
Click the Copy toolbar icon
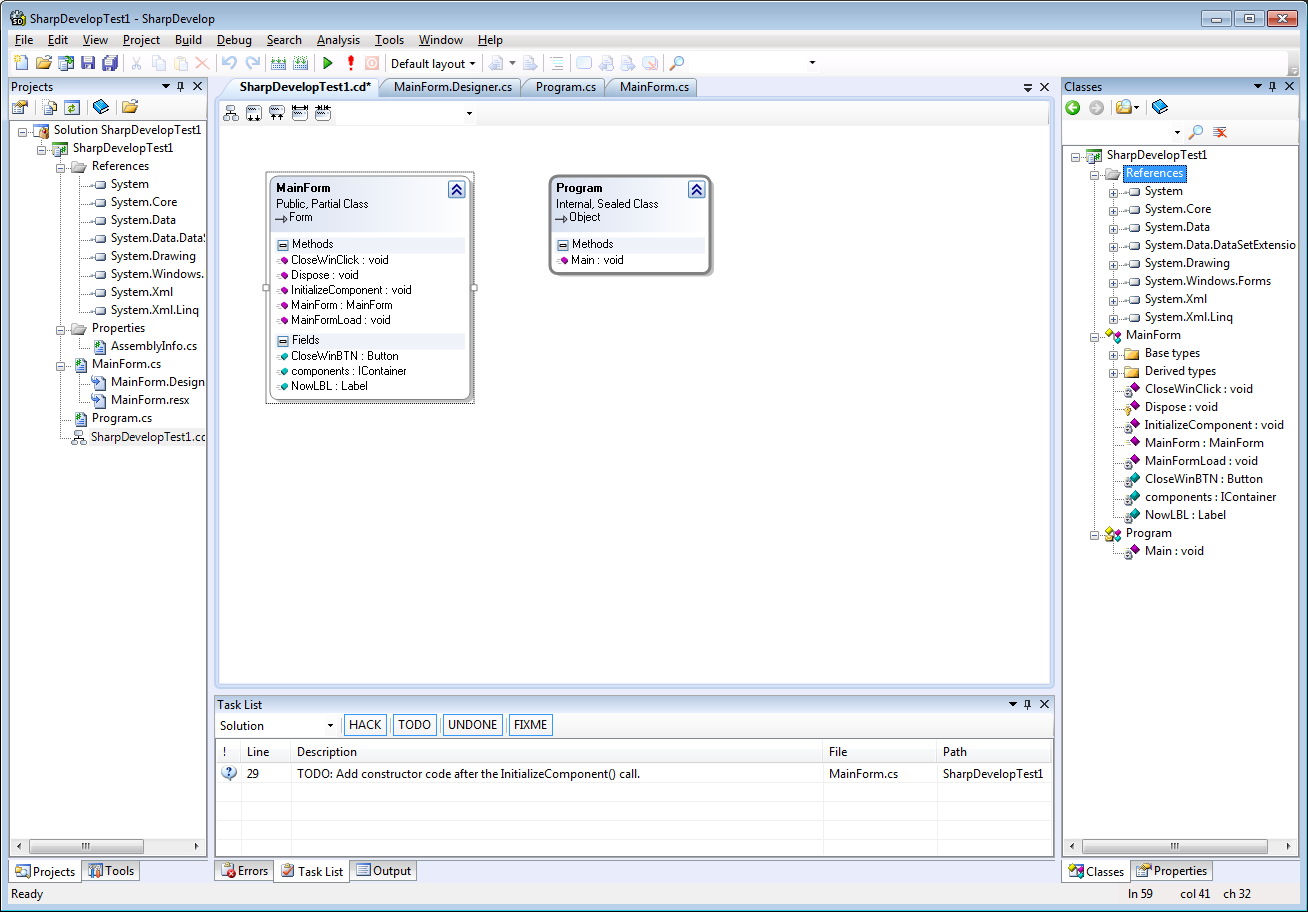[158, 63]
